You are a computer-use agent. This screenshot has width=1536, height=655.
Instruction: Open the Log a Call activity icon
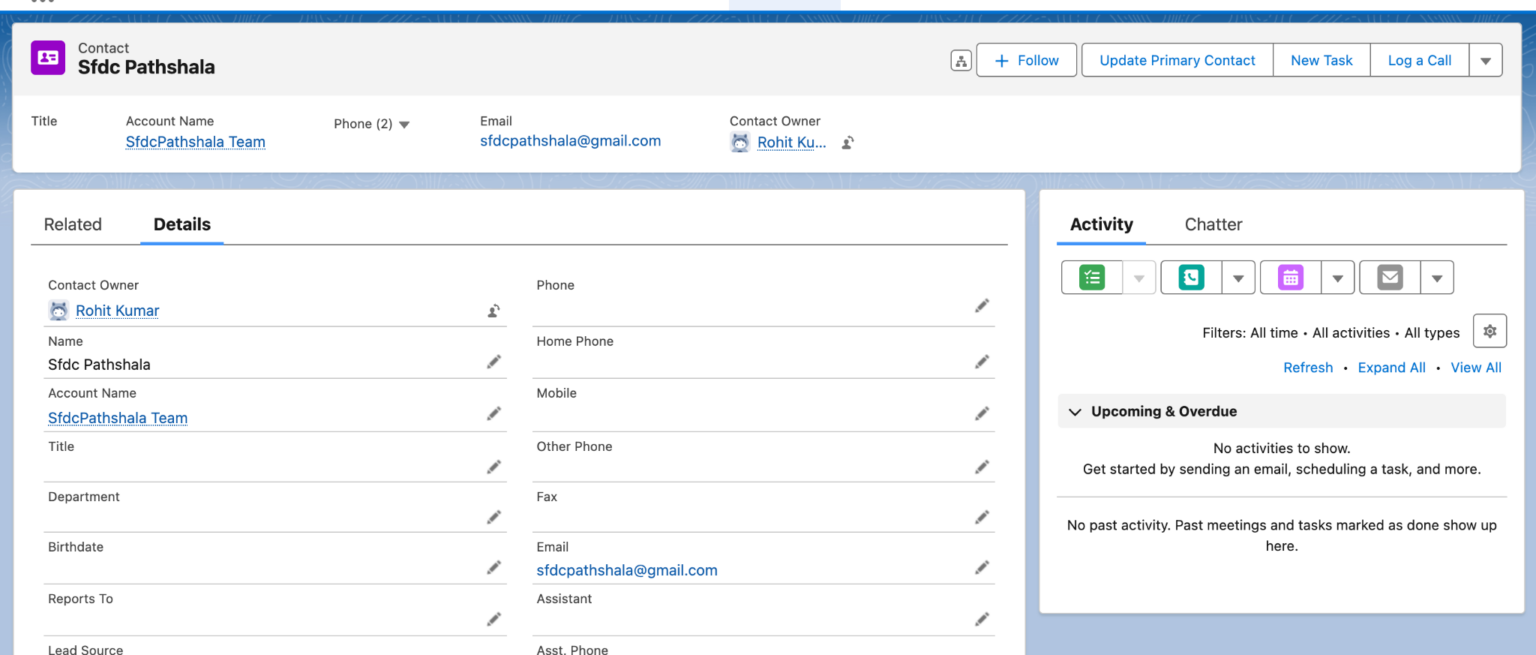1189,277
